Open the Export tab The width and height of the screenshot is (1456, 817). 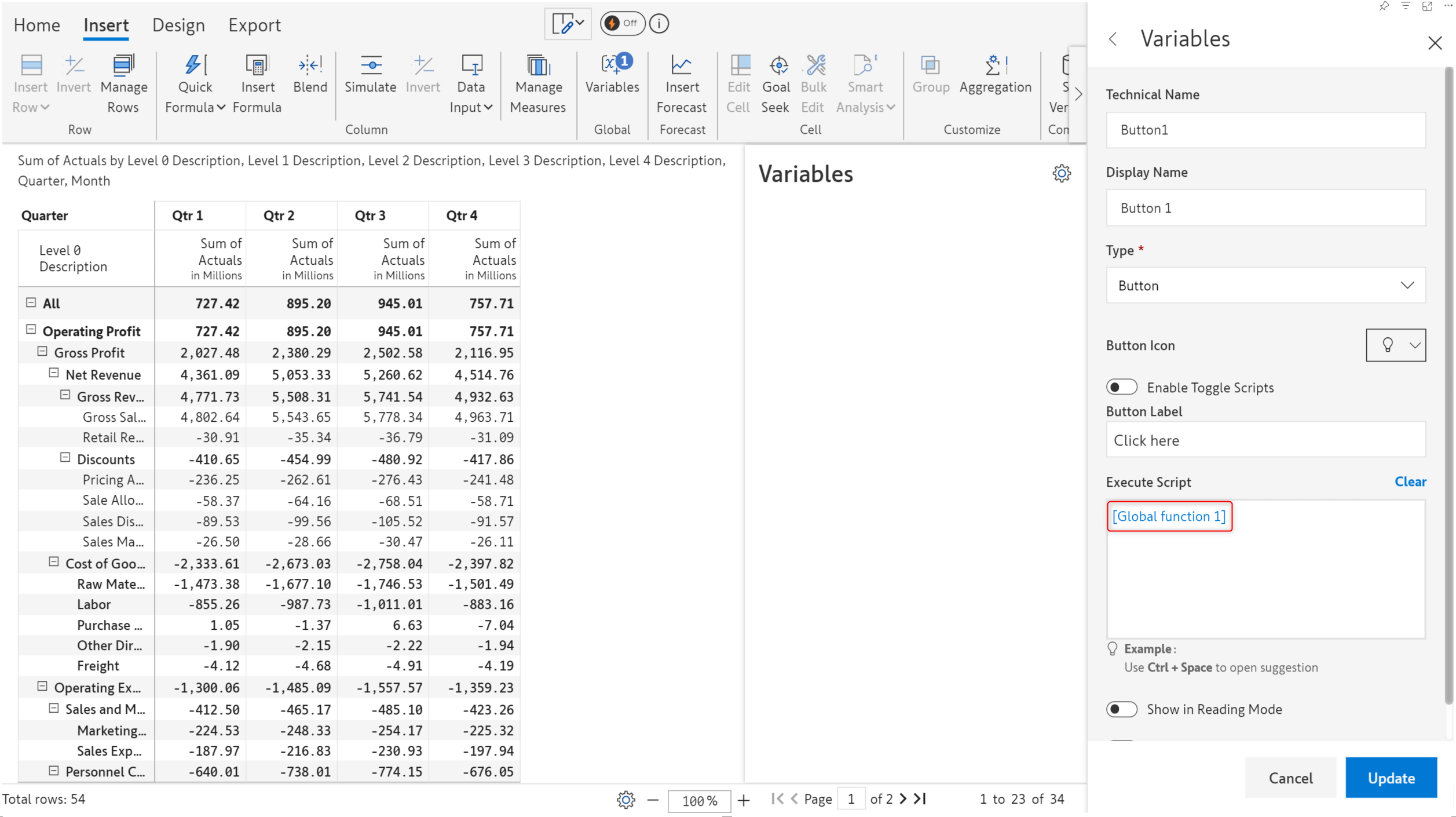point(254,25)
